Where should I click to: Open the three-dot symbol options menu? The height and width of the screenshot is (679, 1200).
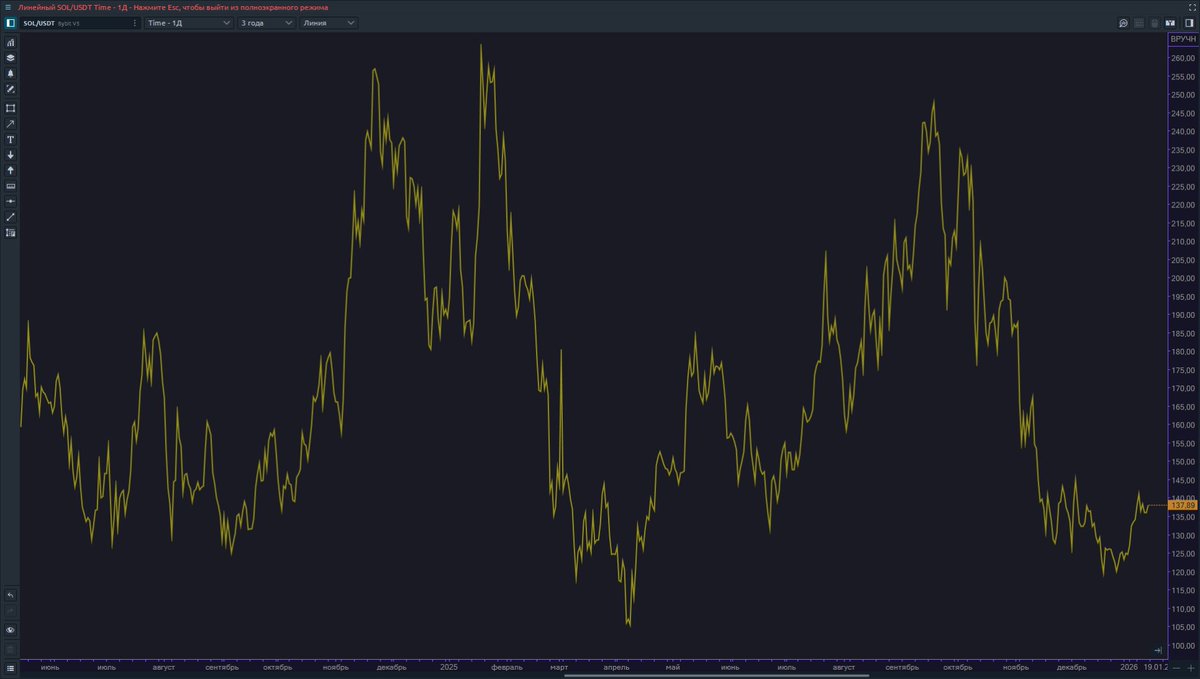(135, 22)
